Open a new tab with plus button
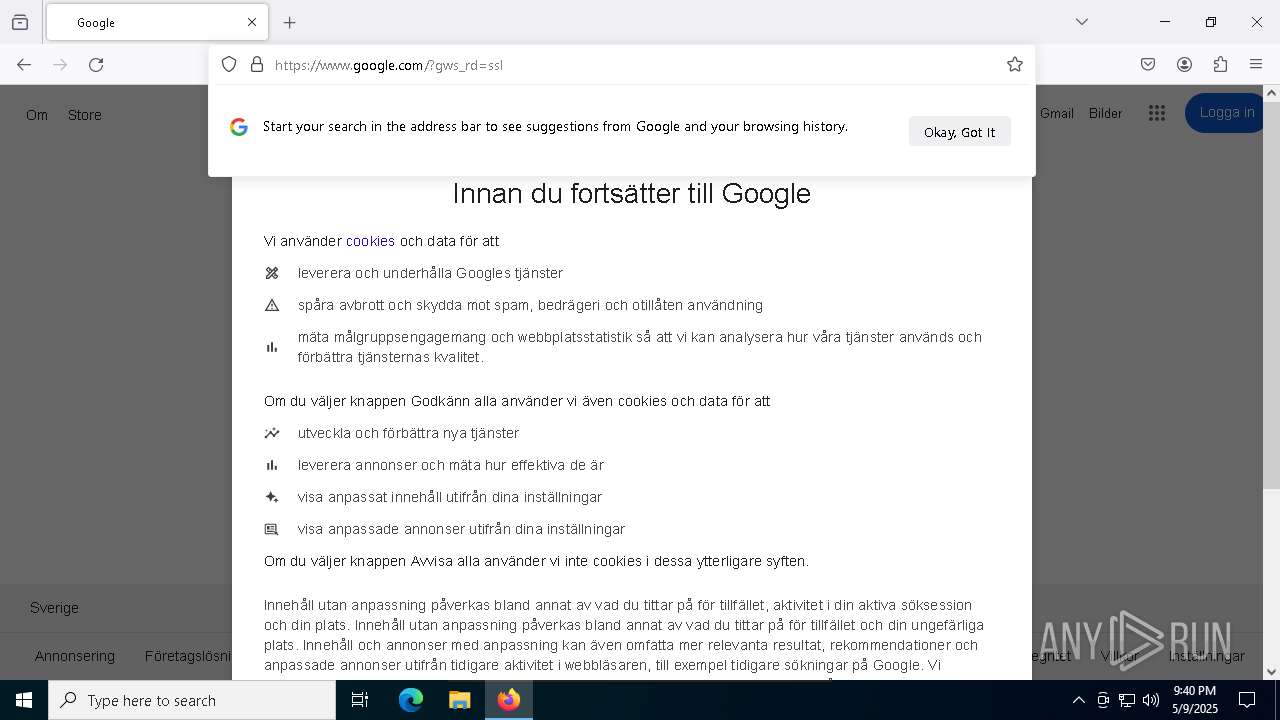The width and height of the screenshot is (1280, 720). (290, 22)
